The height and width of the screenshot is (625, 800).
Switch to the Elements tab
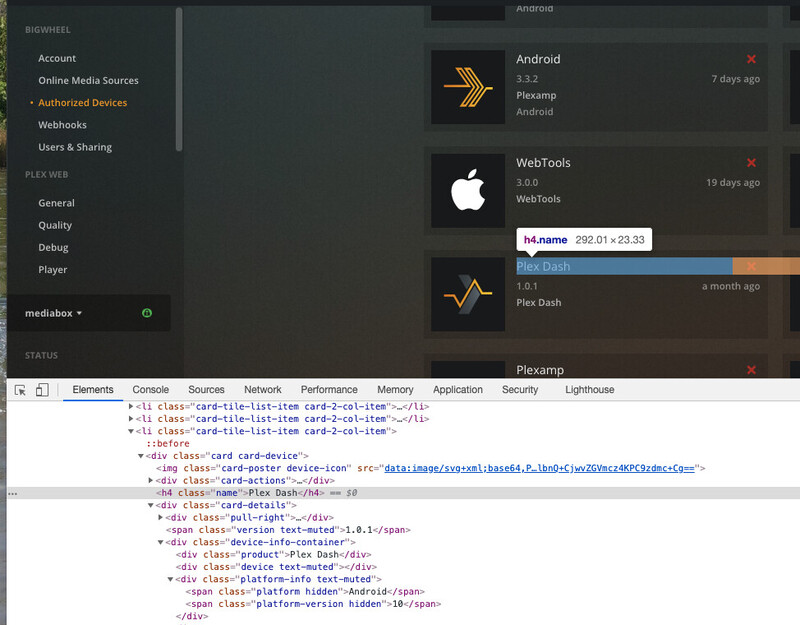click(93, 390)
